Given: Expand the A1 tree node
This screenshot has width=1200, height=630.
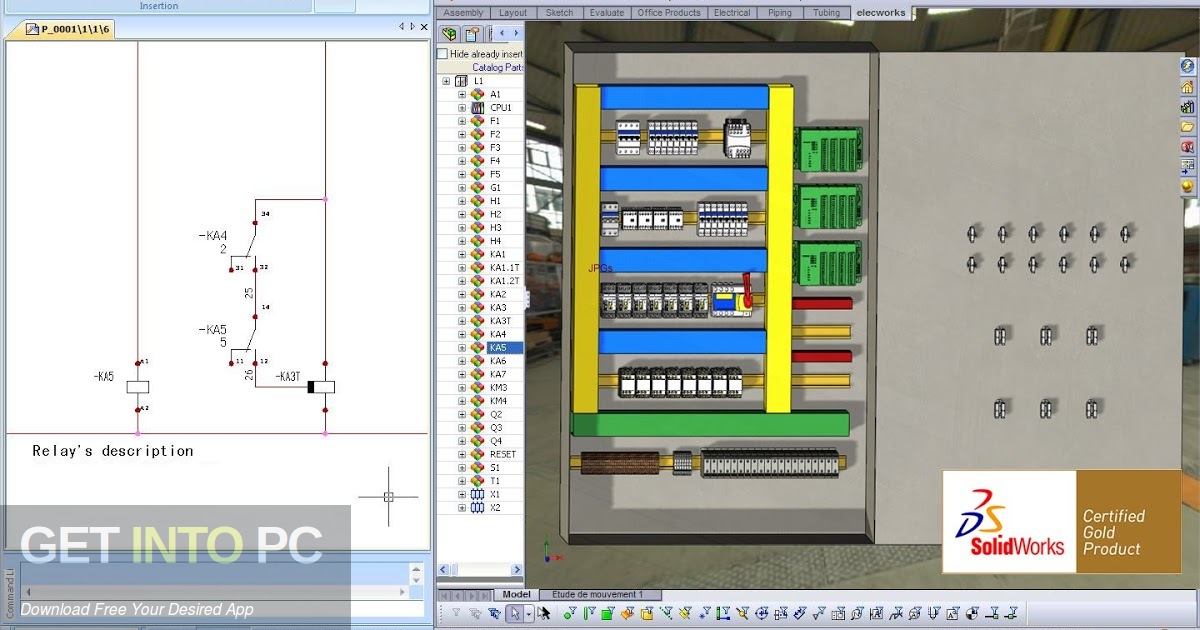Looking at the screenshot, I should pyautogui.click(x=462, y=94).
